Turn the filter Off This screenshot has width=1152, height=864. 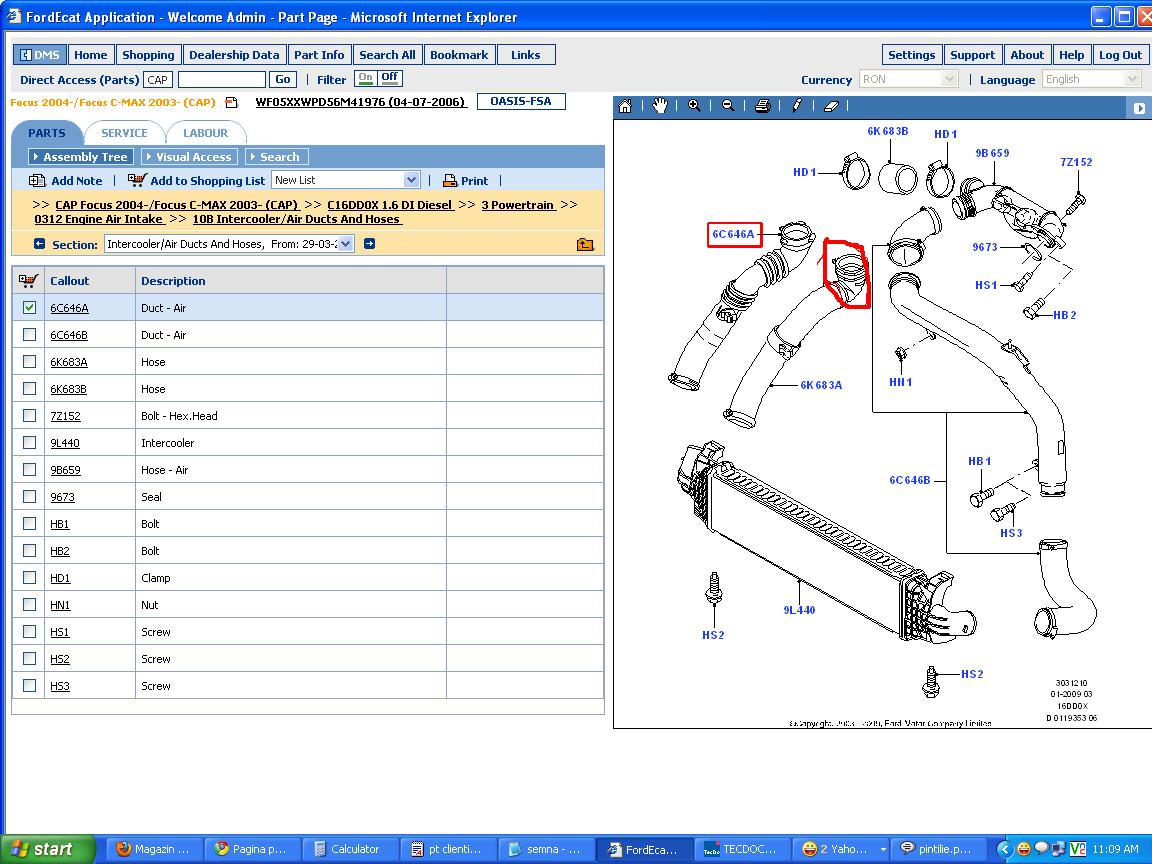390,78
